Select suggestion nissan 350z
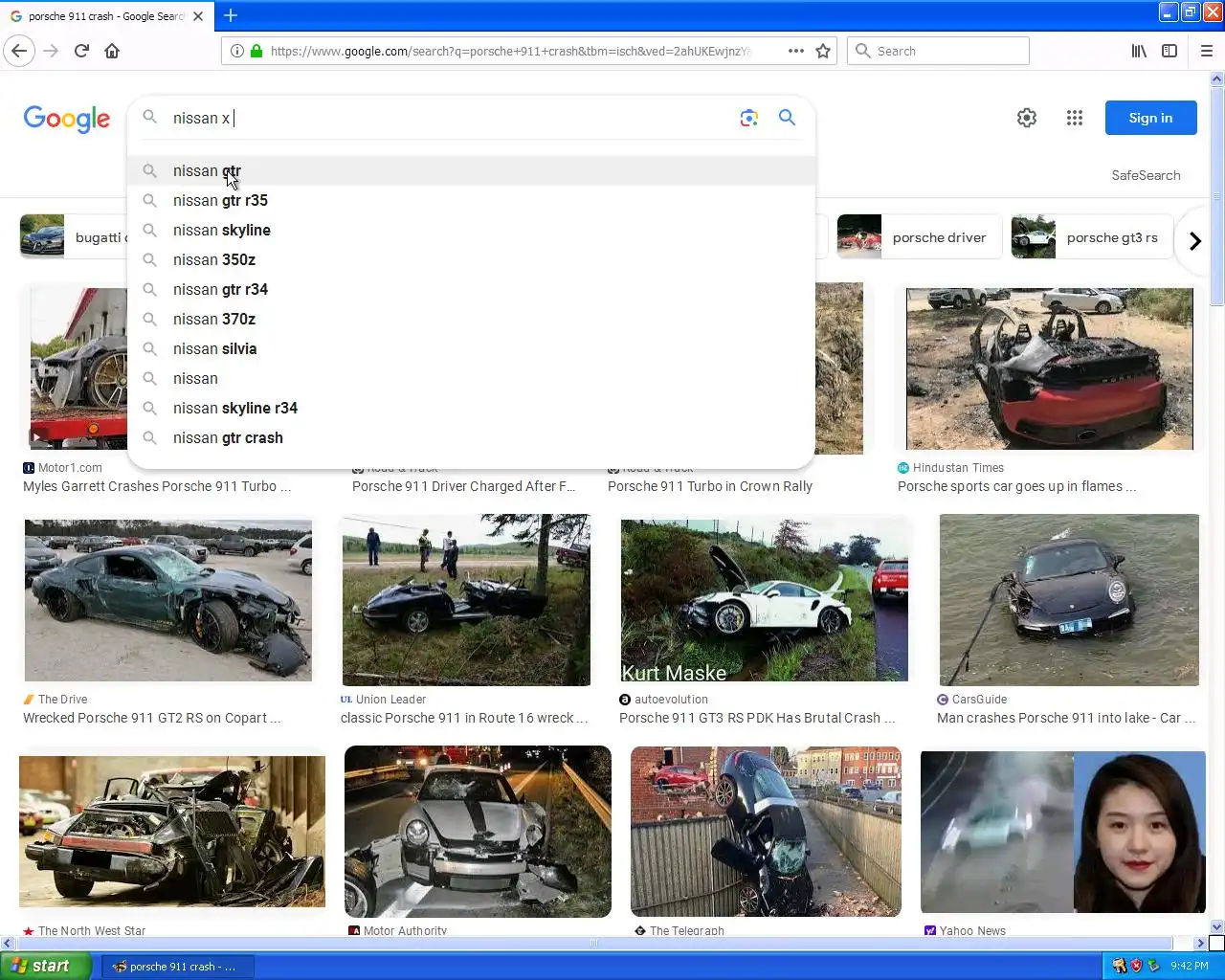The image size is (1225, 980). coord(471,259)
